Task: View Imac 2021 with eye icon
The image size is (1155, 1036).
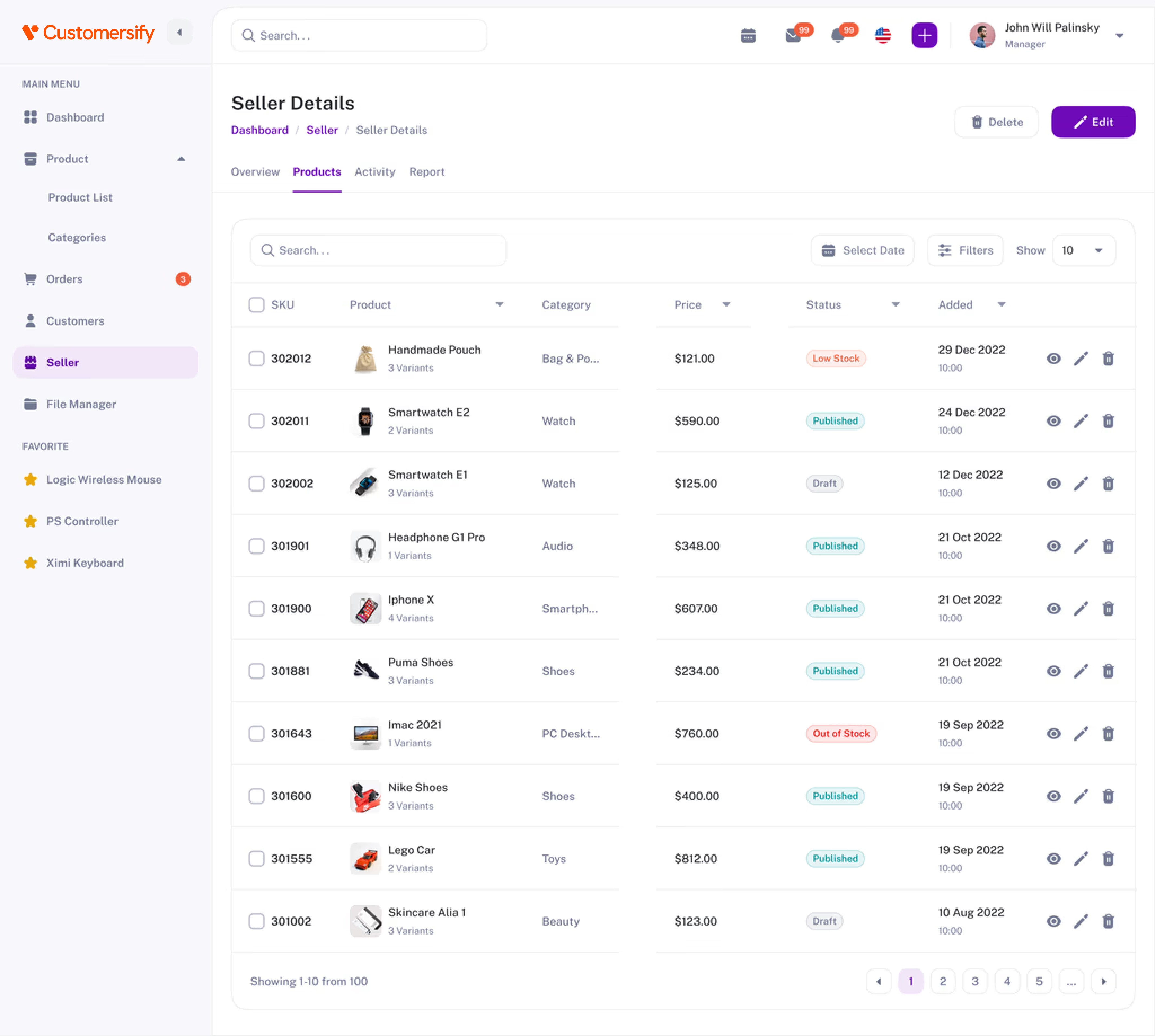Action: [x=1053, y=734]
